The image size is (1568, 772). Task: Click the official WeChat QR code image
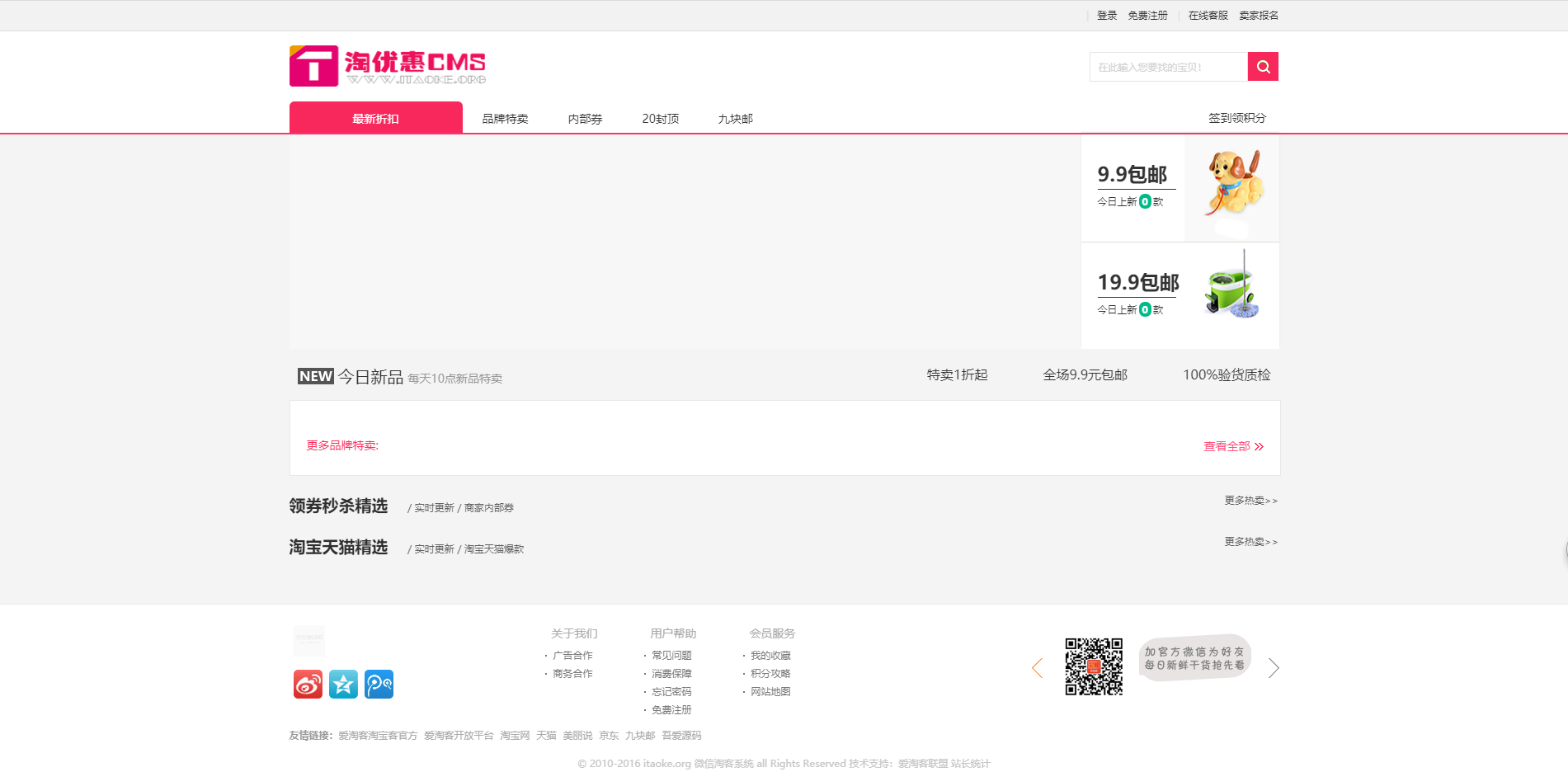click(x=1095, y=661)
